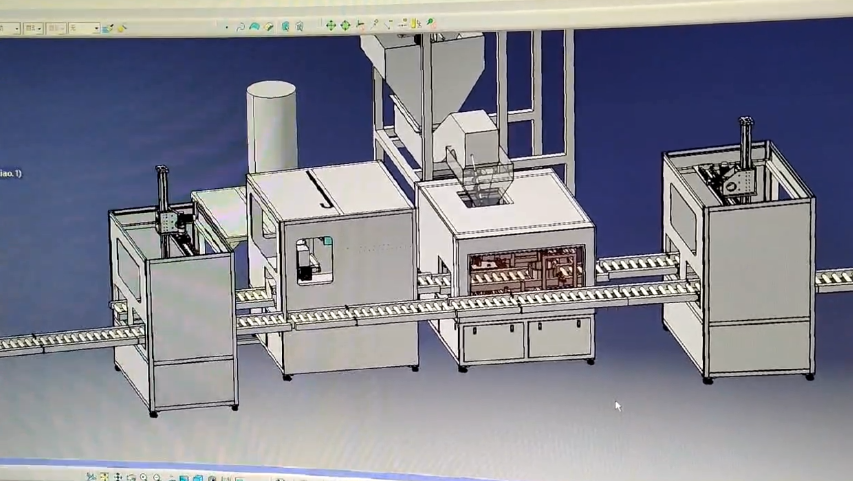853x481 pixels.
Task: Select the tall cylinder tank in the model
Action: pyautogui.click(x=271, y=125)
